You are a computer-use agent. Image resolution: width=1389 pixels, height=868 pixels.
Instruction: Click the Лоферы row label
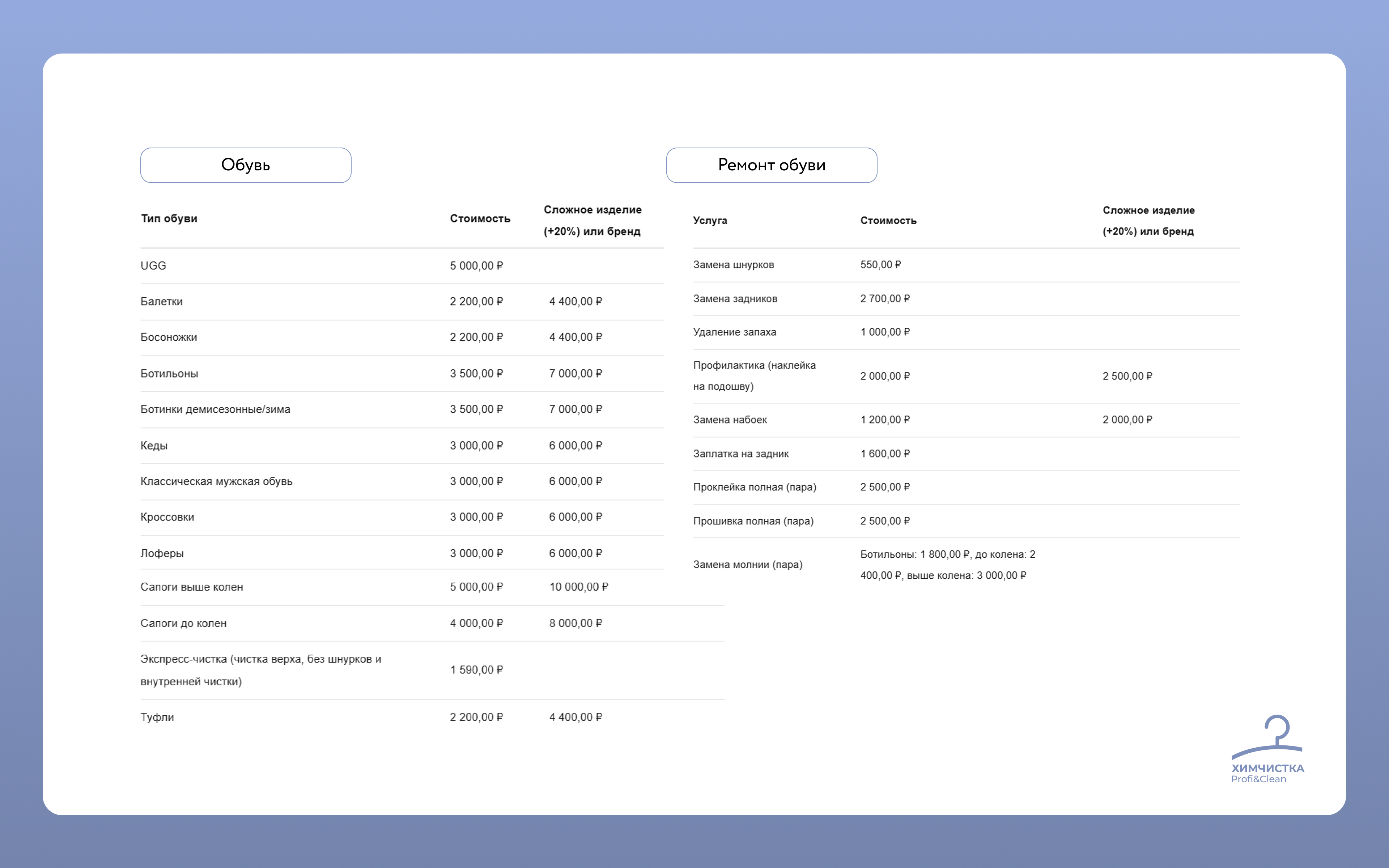click(162, 553)
